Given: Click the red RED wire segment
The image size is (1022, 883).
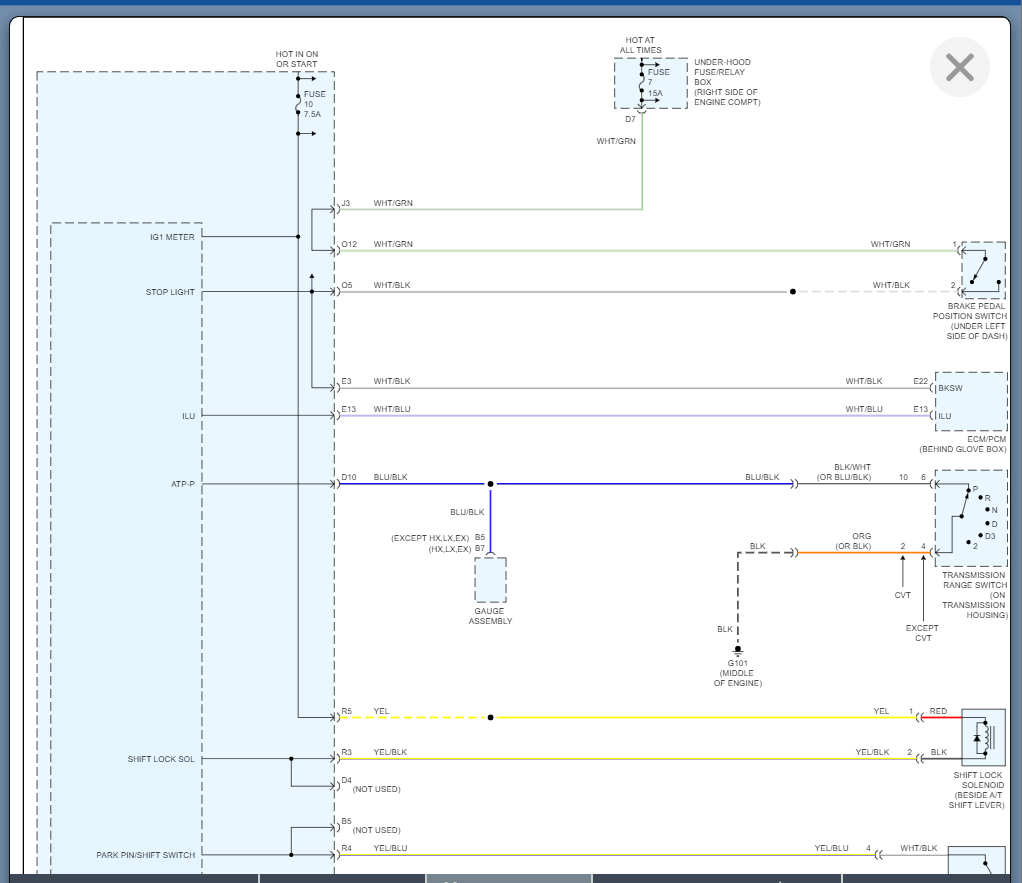Looking at the screenshot, I should pyautogui.click(x=936, y=717).
